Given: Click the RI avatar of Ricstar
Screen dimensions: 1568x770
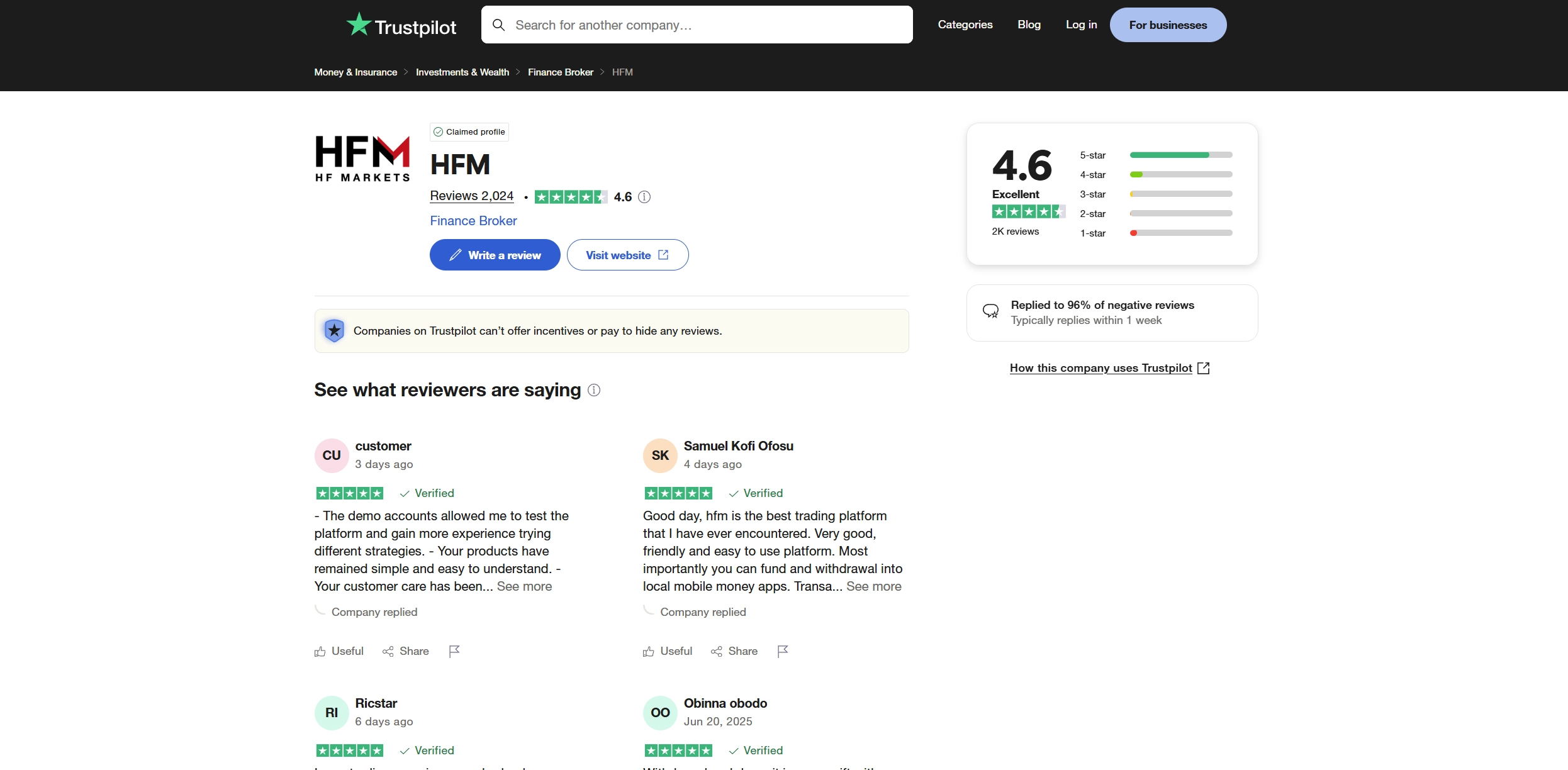Looking at the screenshot, I should pyautogui.click(x=332, y=713).
